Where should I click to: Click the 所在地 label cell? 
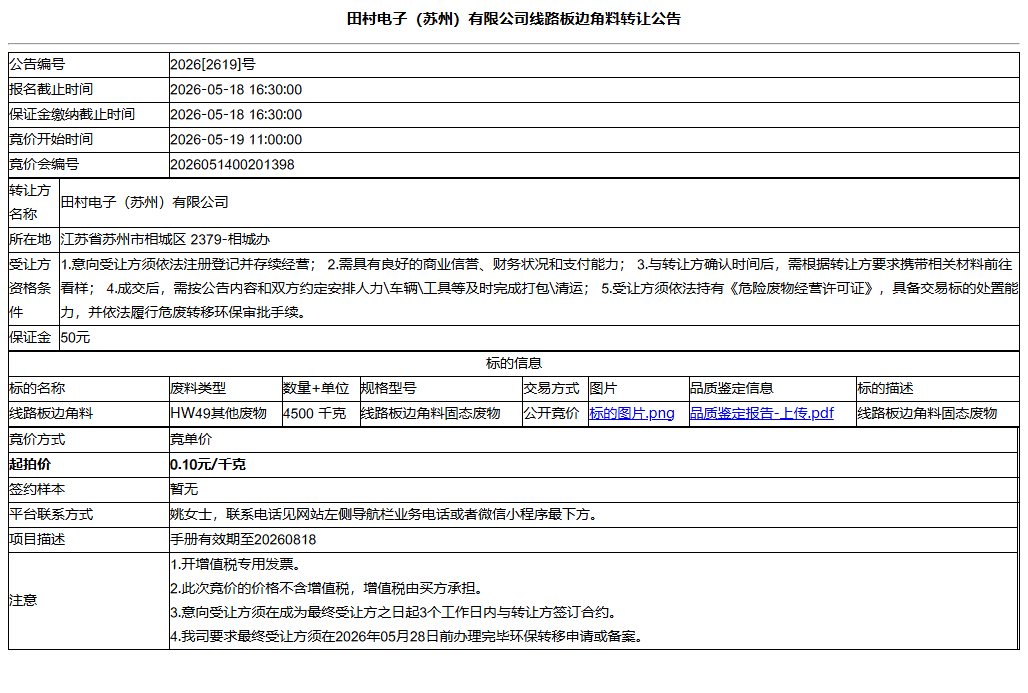pyautogui.click(x=33, y=240)
